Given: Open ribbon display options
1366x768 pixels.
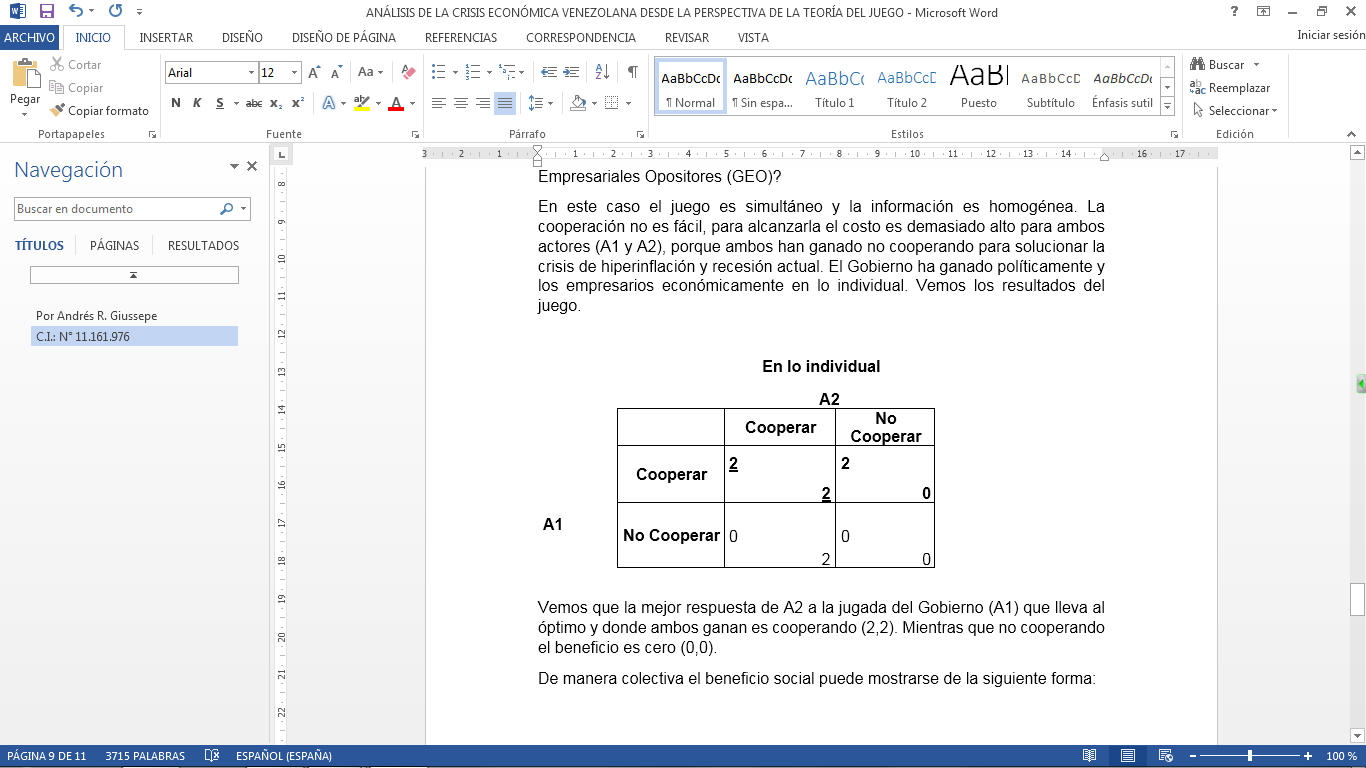Looking at the screenshot, I should point(1264,12).
